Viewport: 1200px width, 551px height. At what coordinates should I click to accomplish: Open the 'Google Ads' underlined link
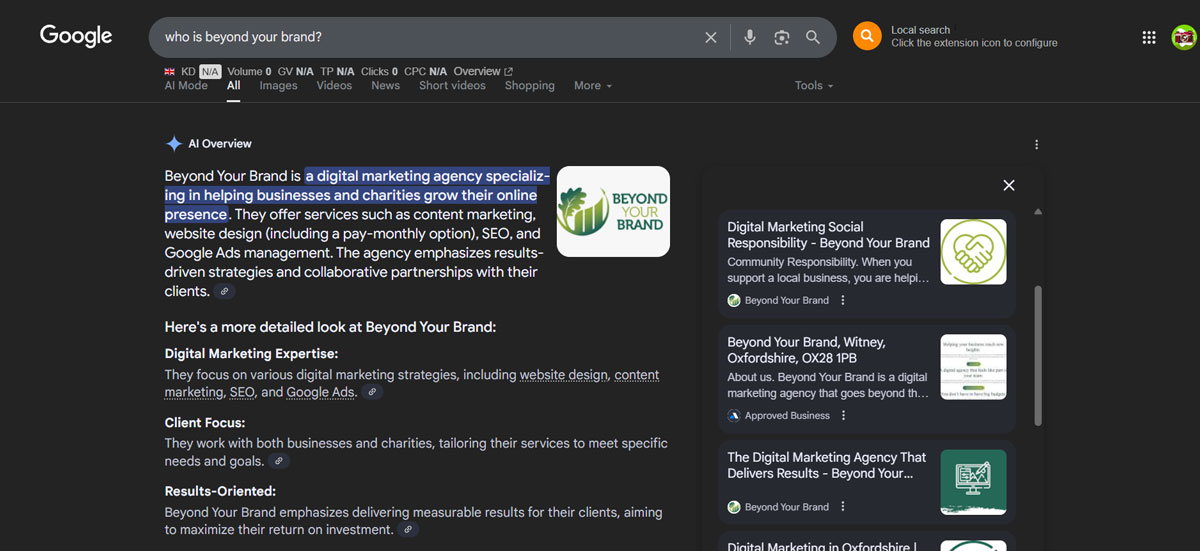[321, 393]
